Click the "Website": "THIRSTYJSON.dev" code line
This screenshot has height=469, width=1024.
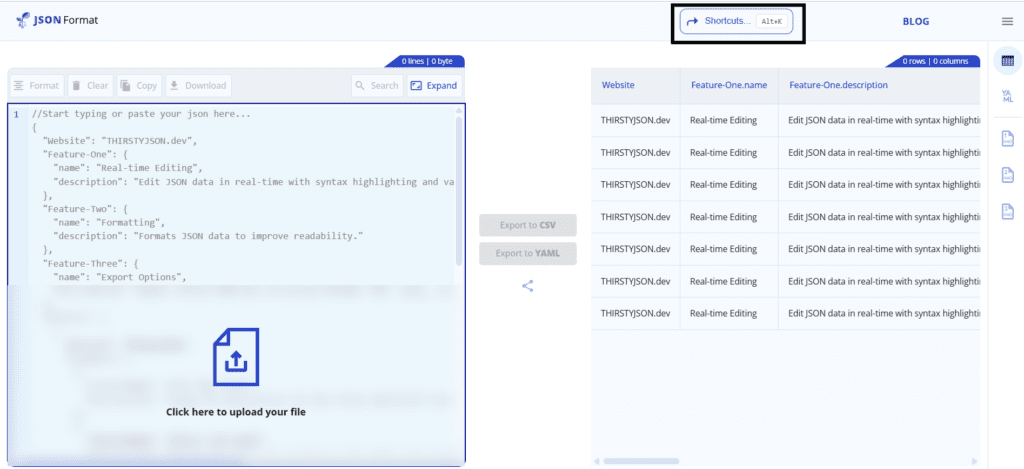(120, 140)
